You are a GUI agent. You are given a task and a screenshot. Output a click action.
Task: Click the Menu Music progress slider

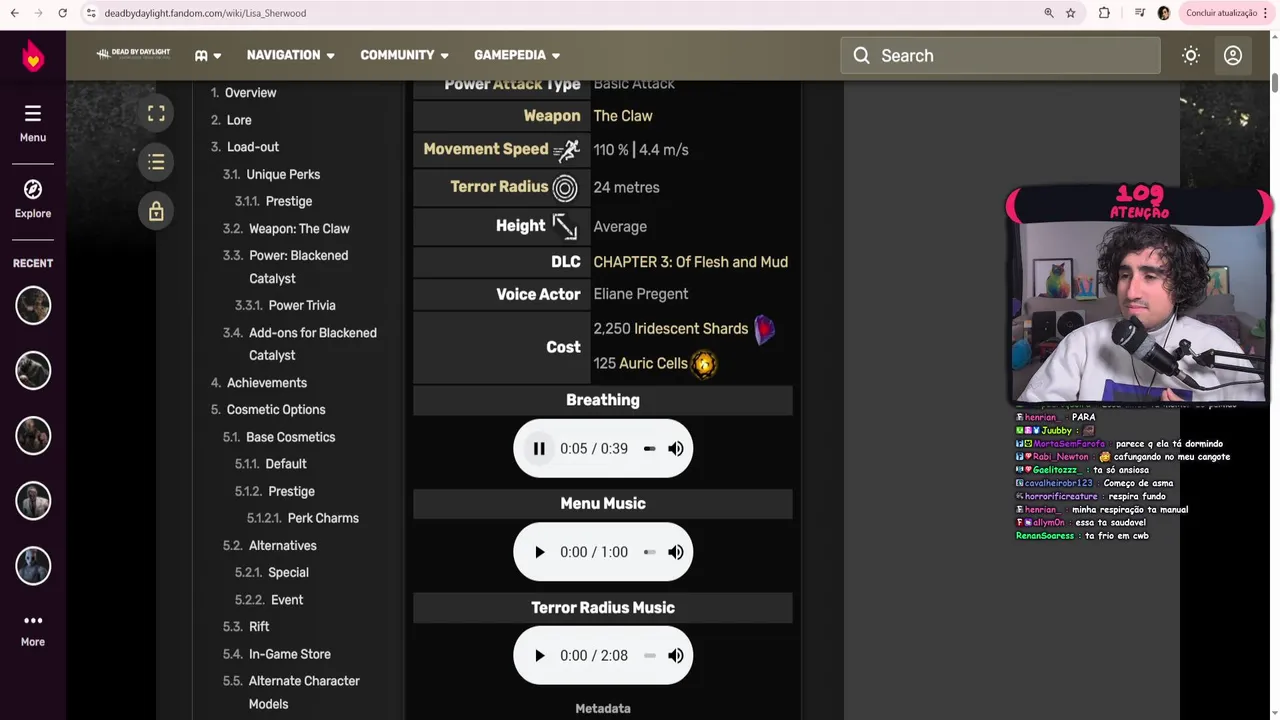(x=649, y=552)
